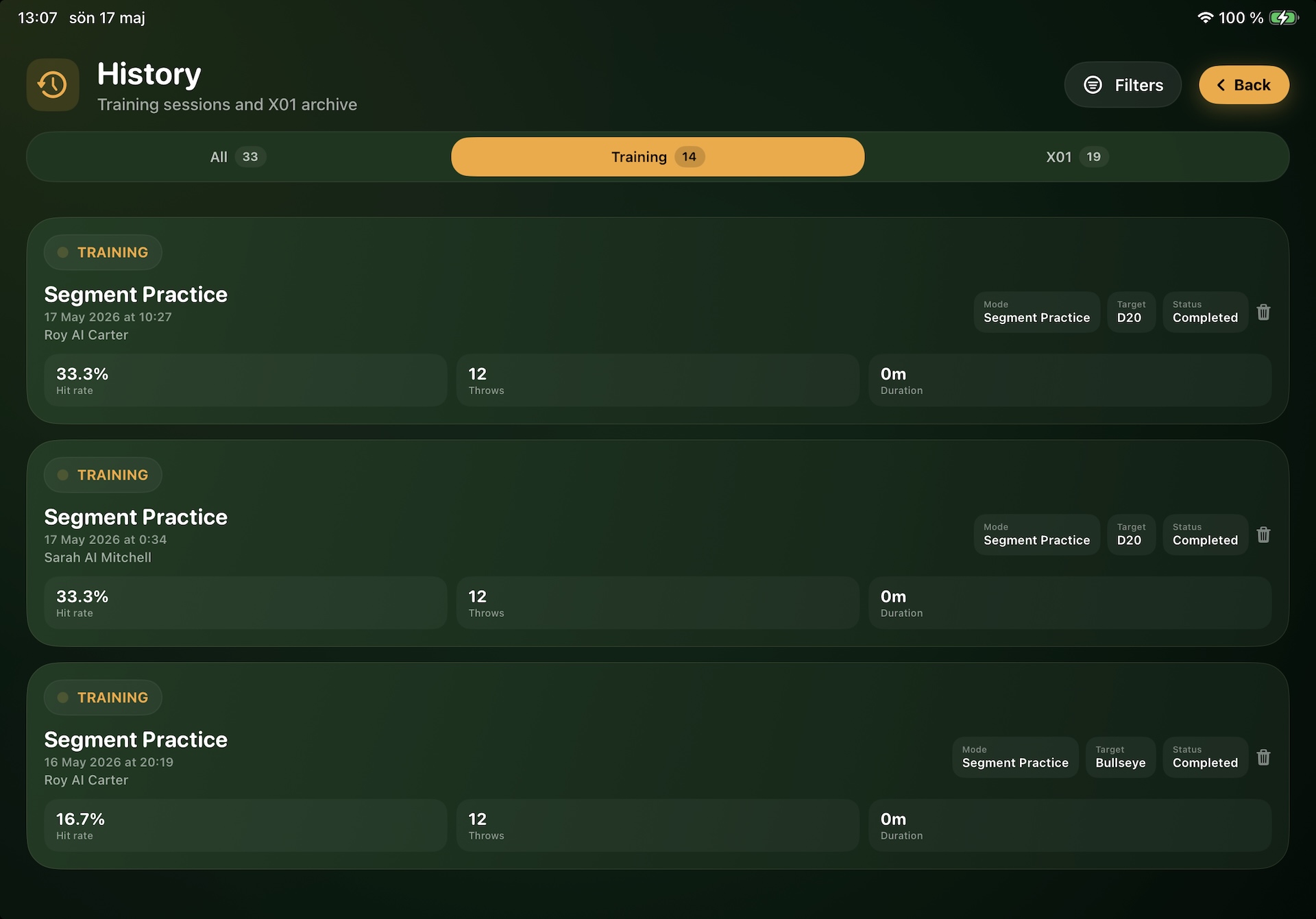The width and height of the screenshot is (1316, 919).
Task: Click the 13:07 clock in status bar
Action: pos(38,18)
